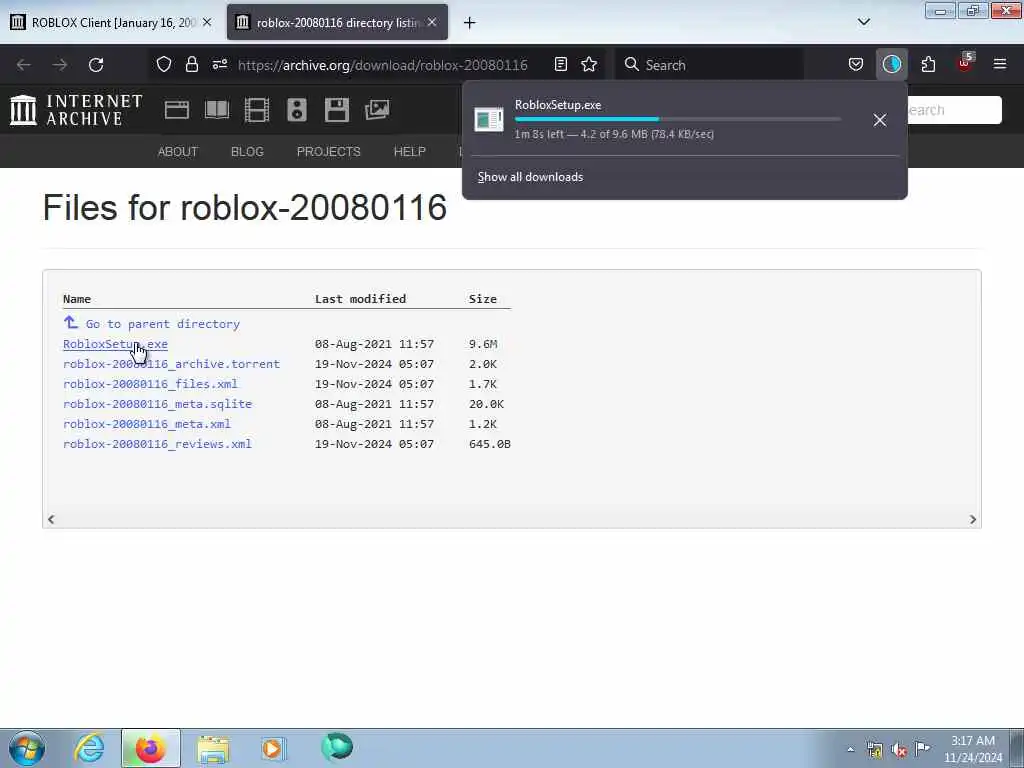Viewport: 1024px width, 768px height.
Task: Open the HELP menu item
Action: (x=409, y=152)
